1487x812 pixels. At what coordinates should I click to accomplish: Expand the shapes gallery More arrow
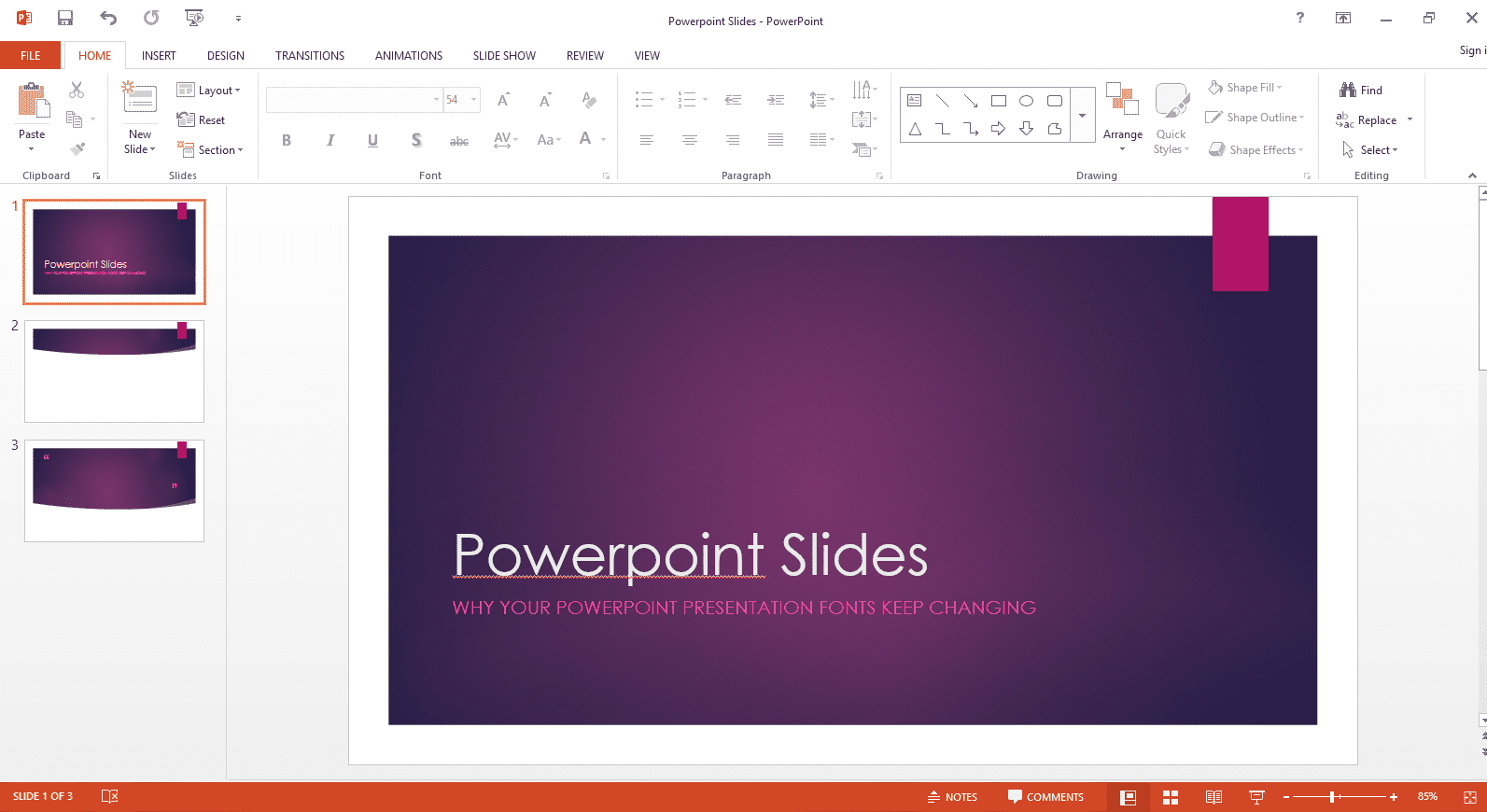pos(1082,115)
